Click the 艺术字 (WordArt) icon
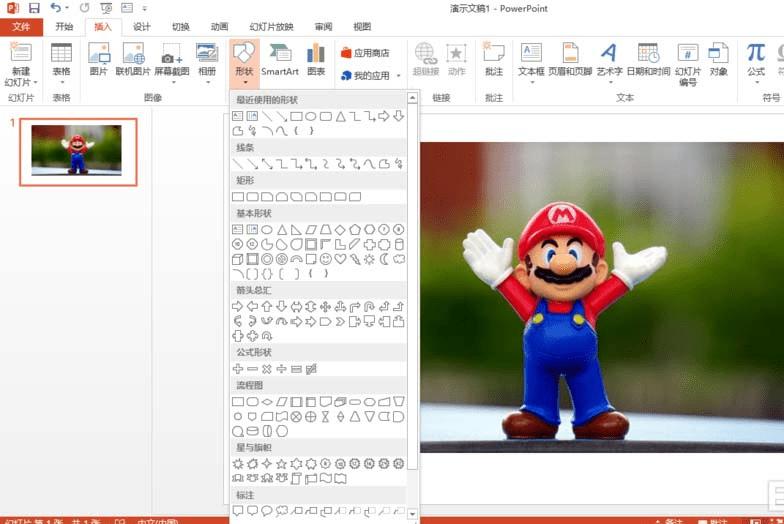The image size is (784, 524). pos(609,60)
